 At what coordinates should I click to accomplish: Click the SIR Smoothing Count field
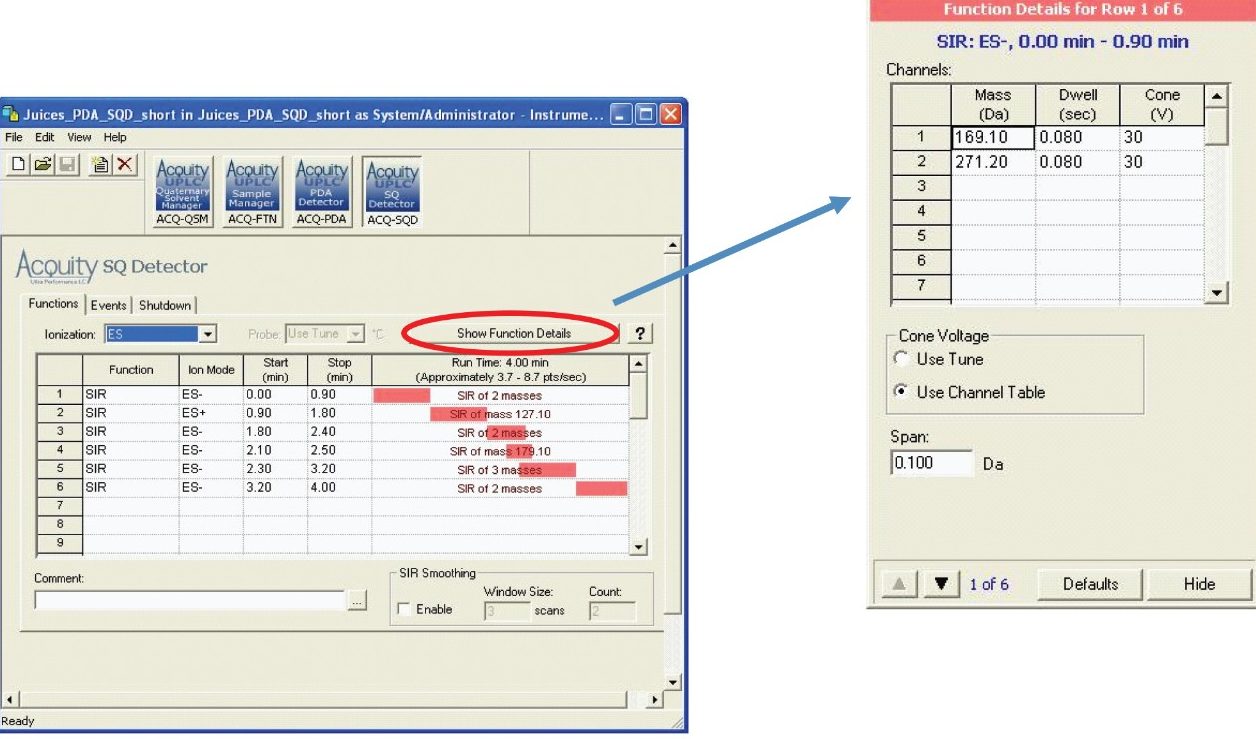coord(612,610)
